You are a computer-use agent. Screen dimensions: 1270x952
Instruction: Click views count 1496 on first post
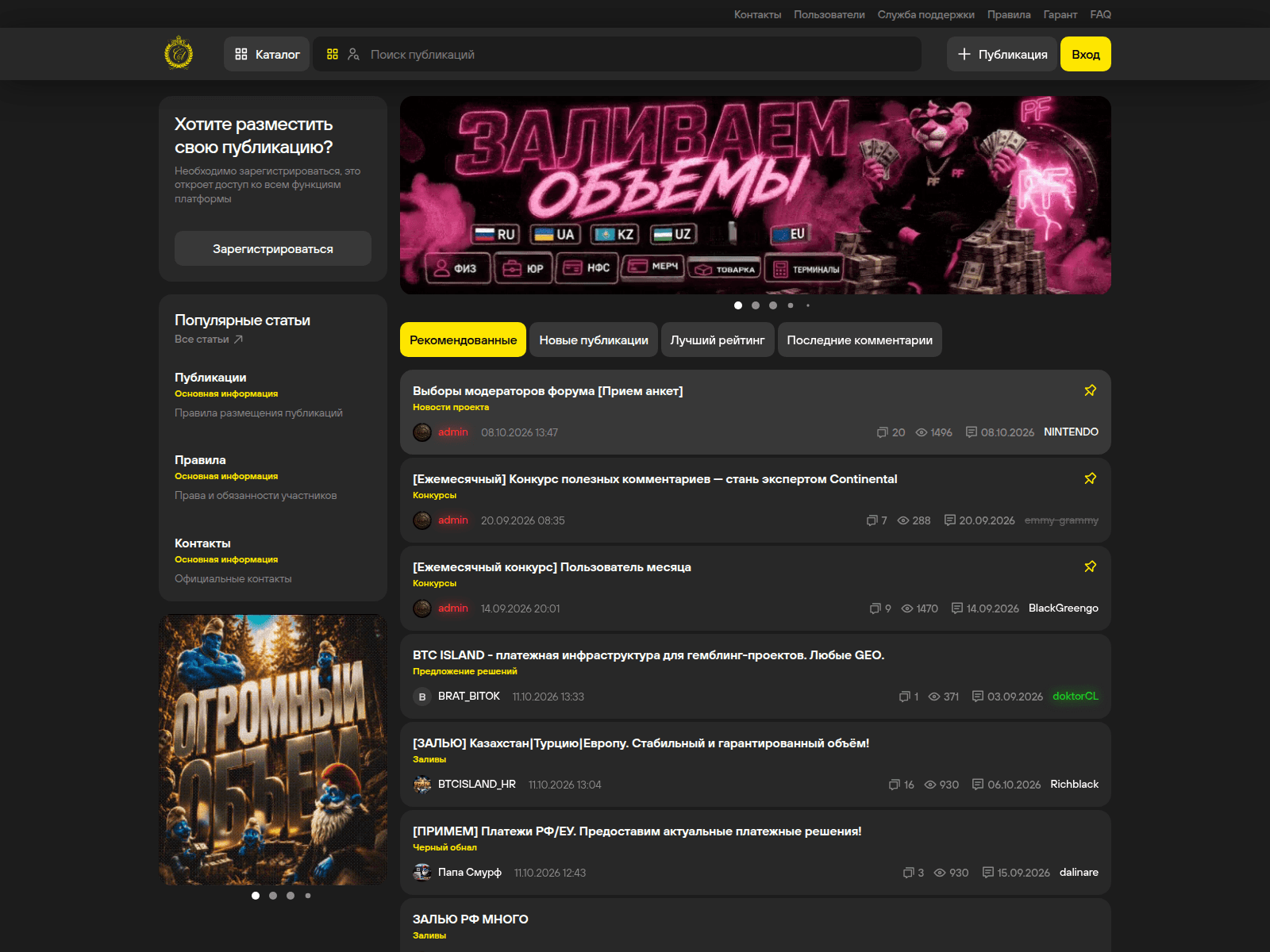point(933,432)
